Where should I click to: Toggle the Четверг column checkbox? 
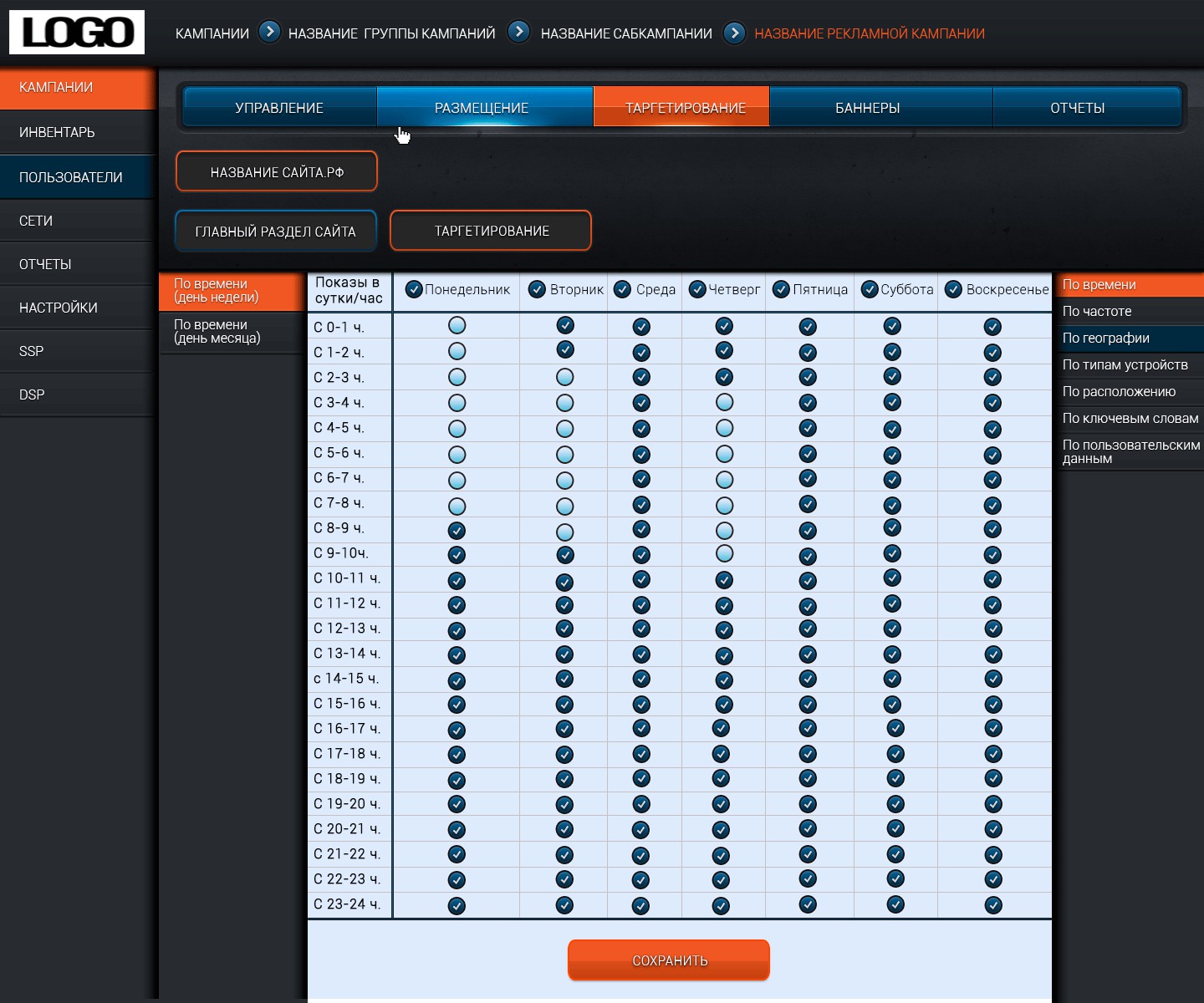pyautogui.click(x=697, y=289)
